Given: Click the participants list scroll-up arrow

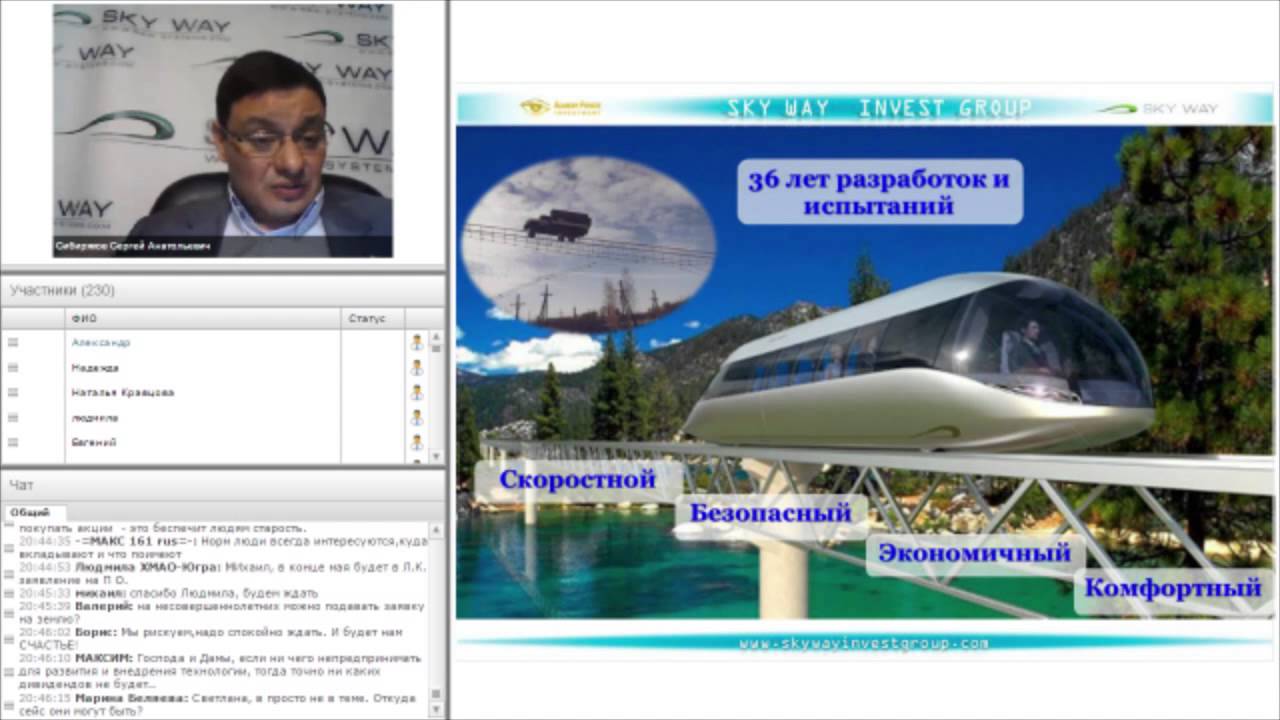Looking at the screenshot, I should pos(436,337).
